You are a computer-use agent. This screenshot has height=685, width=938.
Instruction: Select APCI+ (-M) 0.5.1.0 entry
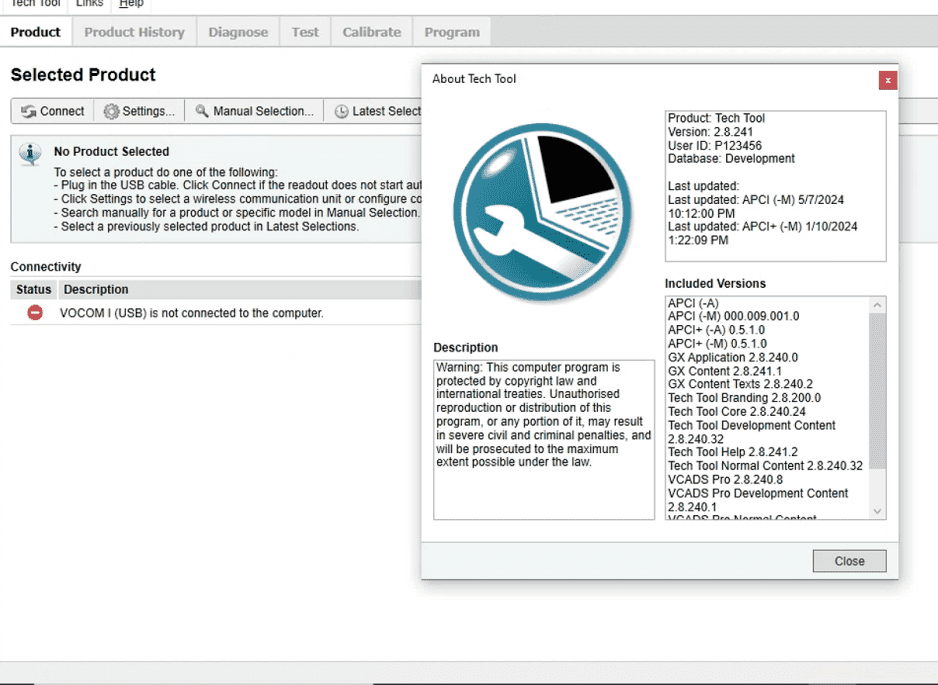pos(717,343)
